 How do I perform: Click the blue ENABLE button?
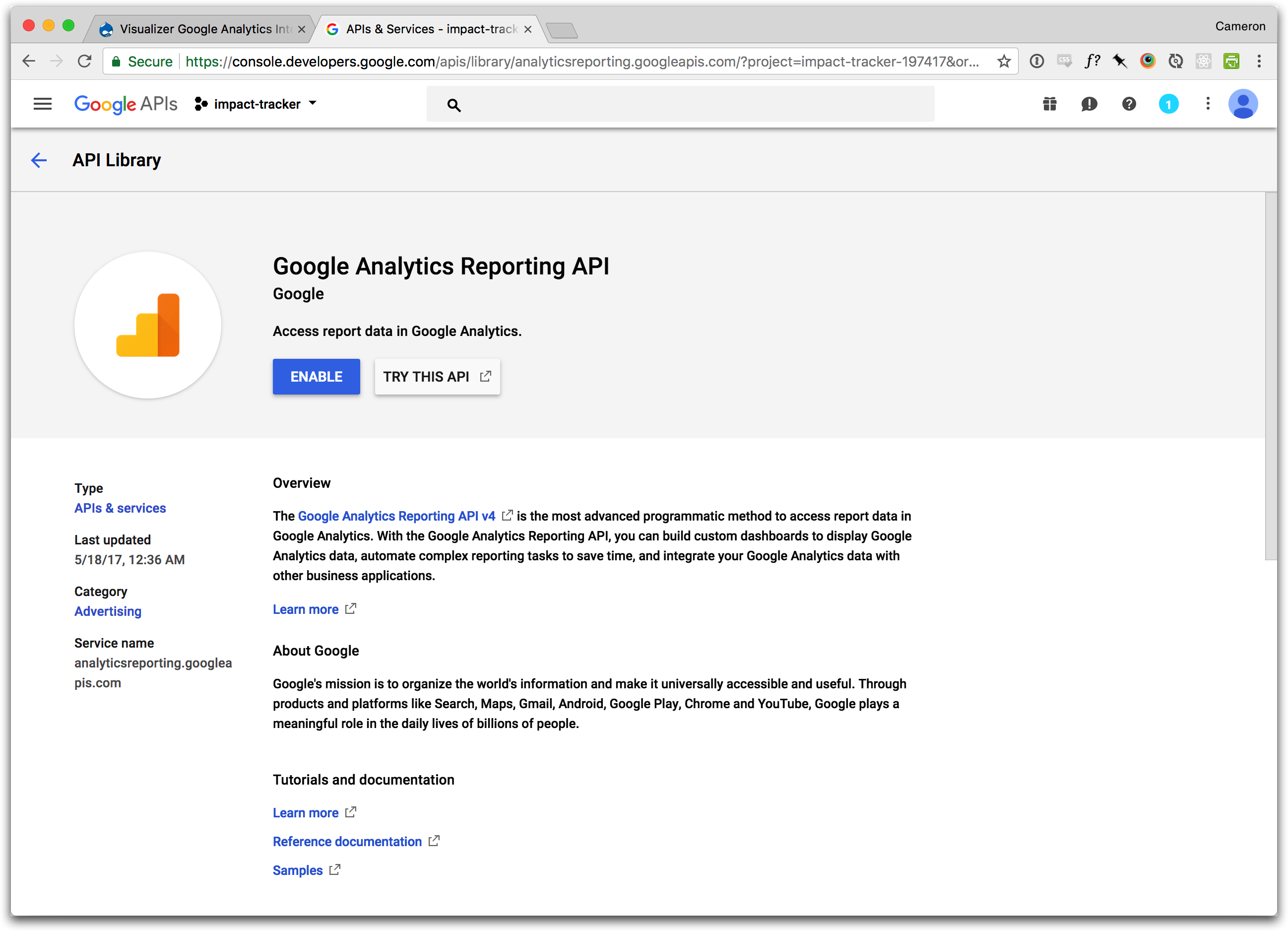(x=316, y=377)
